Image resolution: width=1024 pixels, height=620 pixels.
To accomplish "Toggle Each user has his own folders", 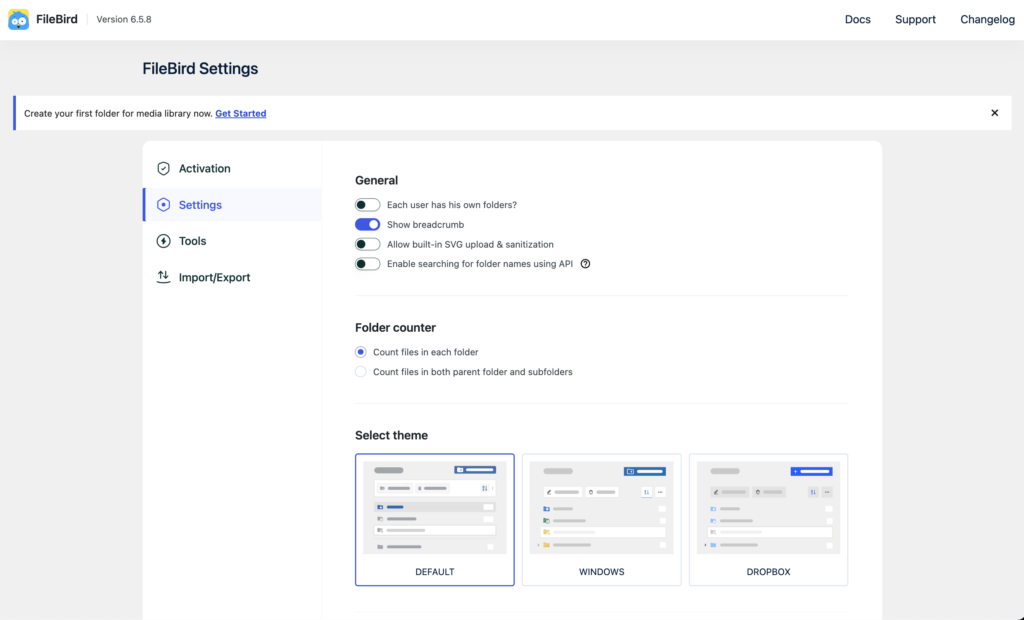I will click(x=367, y=204).
